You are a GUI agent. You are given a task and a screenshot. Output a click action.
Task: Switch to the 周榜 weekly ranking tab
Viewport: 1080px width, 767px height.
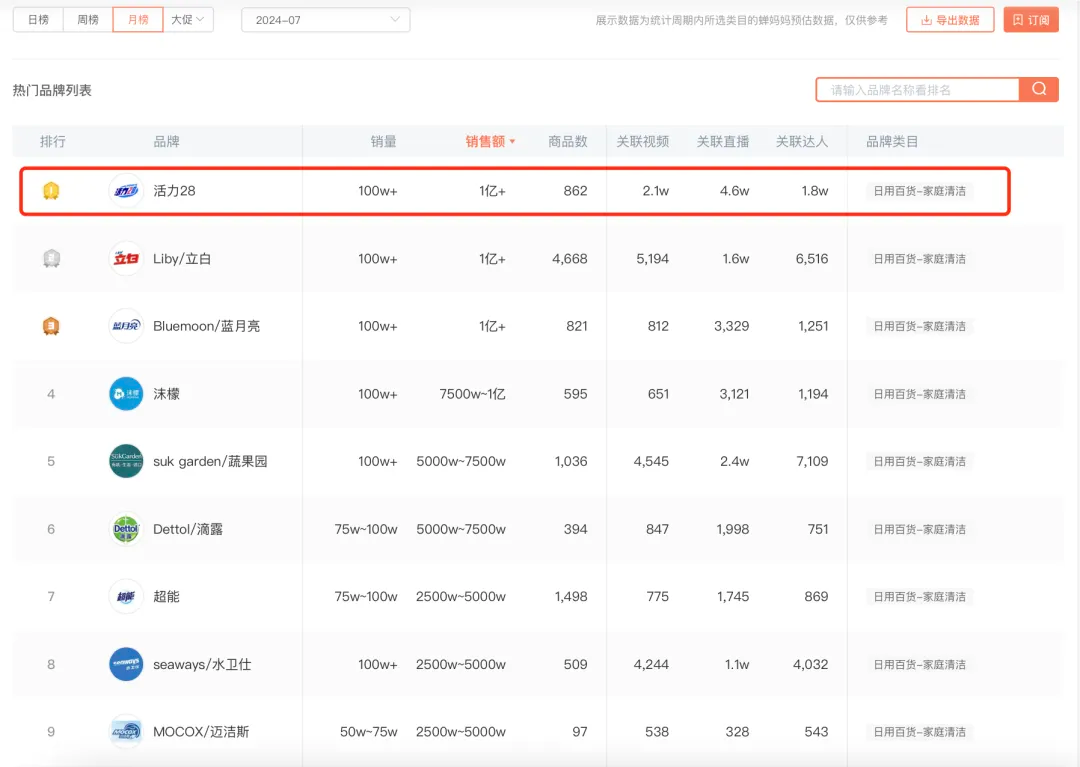click(x=88, y=20)
